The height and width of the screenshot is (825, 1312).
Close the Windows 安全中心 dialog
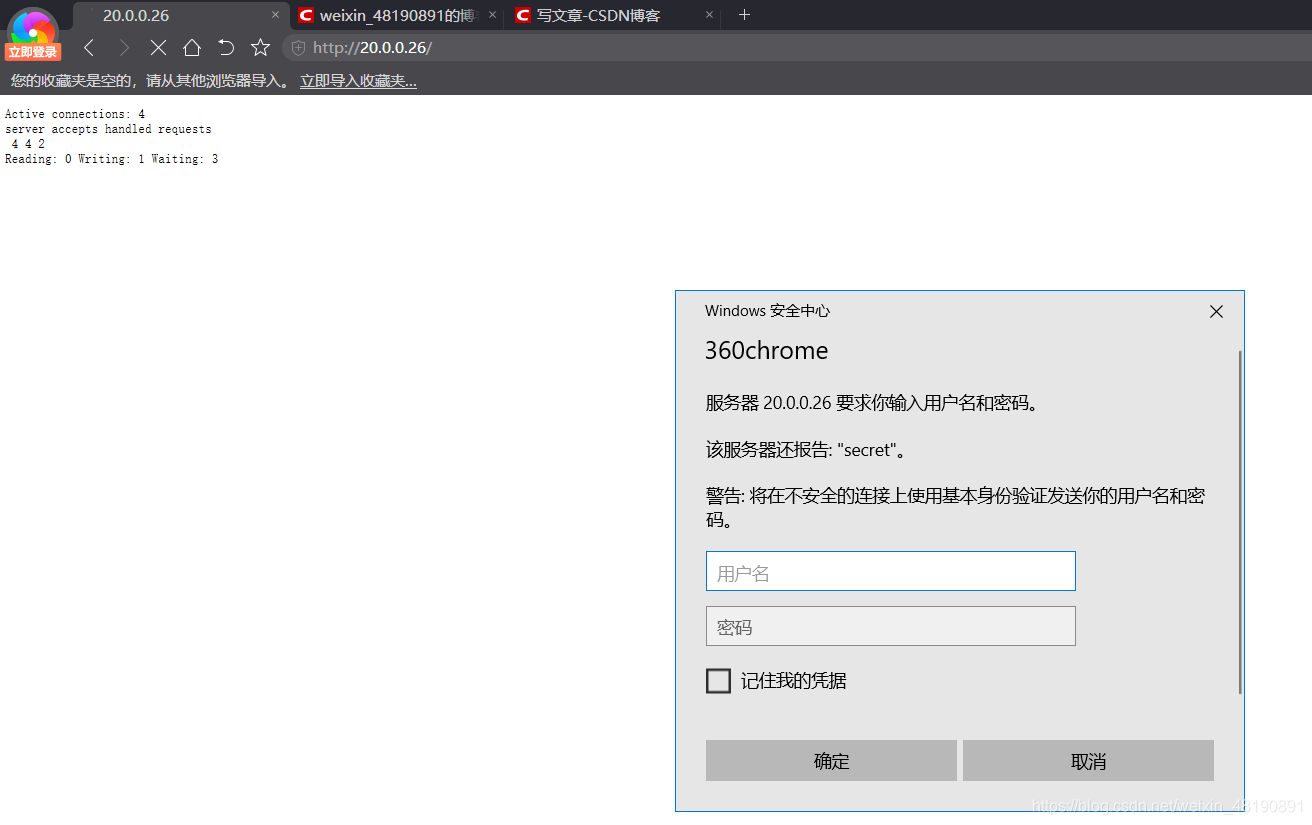[1216, 312]
